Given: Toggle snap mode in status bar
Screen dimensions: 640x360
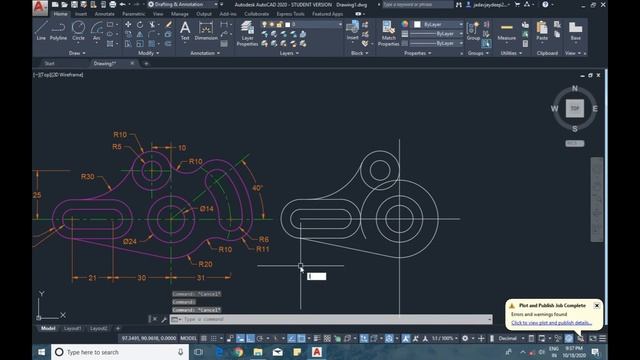Looking at the screenshot, I should (x=213, y=338).
